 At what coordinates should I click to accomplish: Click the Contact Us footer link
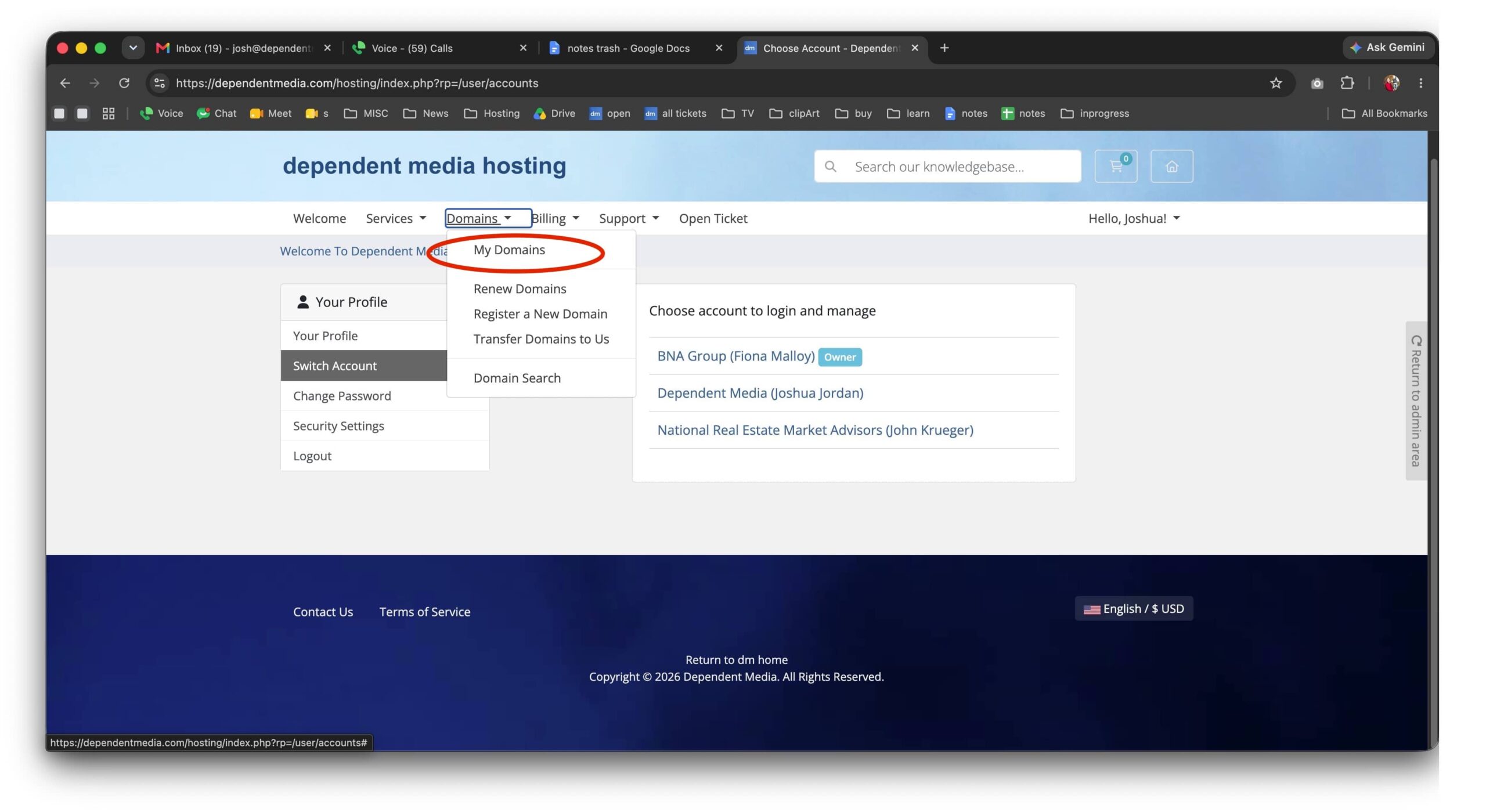323,611
